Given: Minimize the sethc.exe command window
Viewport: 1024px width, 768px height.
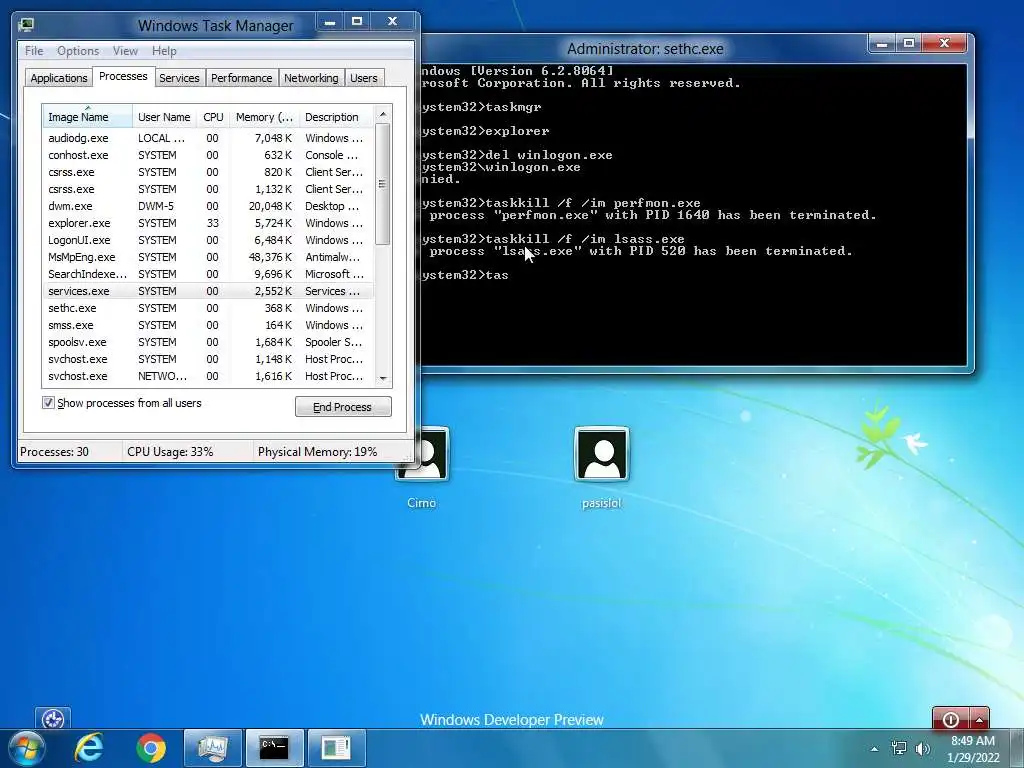Looking at the screenshot, I should 882,44.
